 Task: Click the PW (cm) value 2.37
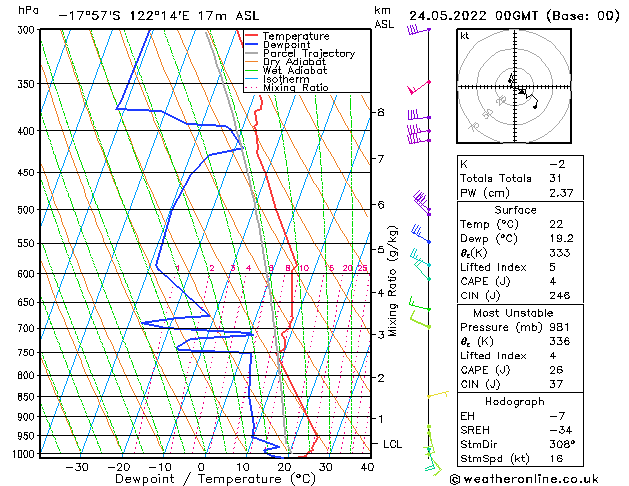[561, 193]
